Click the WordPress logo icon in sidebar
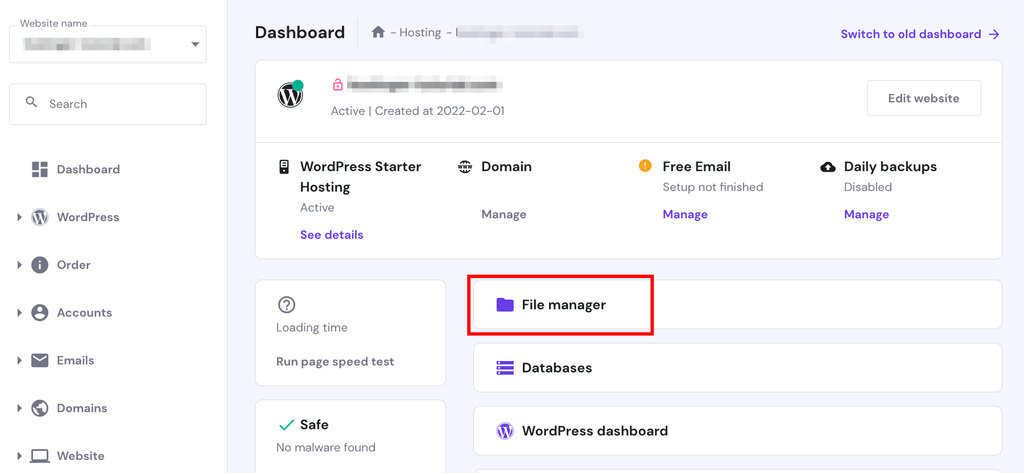Image resolution: width=1024 pixels, height=473 pixels. point(40,217)
